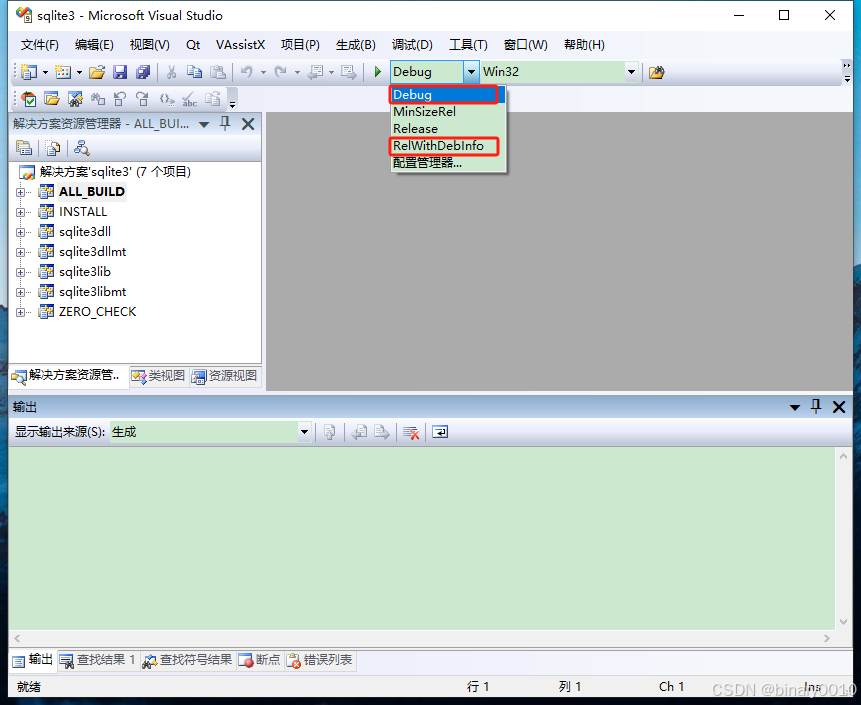The height and width of the screenshot is (705, 861).
Task: Open the solution configuration Debug dropdown arrow
Action: pyautogui.click(x=471, y=72)
